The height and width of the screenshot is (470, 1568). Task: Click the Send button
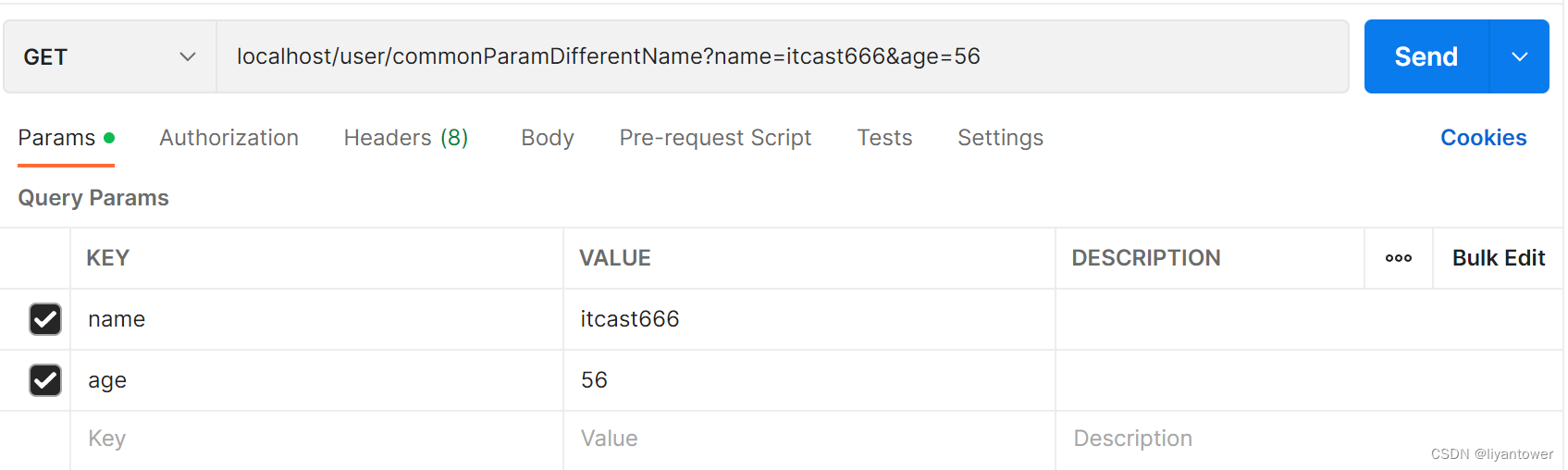[x=1426, y=56]
